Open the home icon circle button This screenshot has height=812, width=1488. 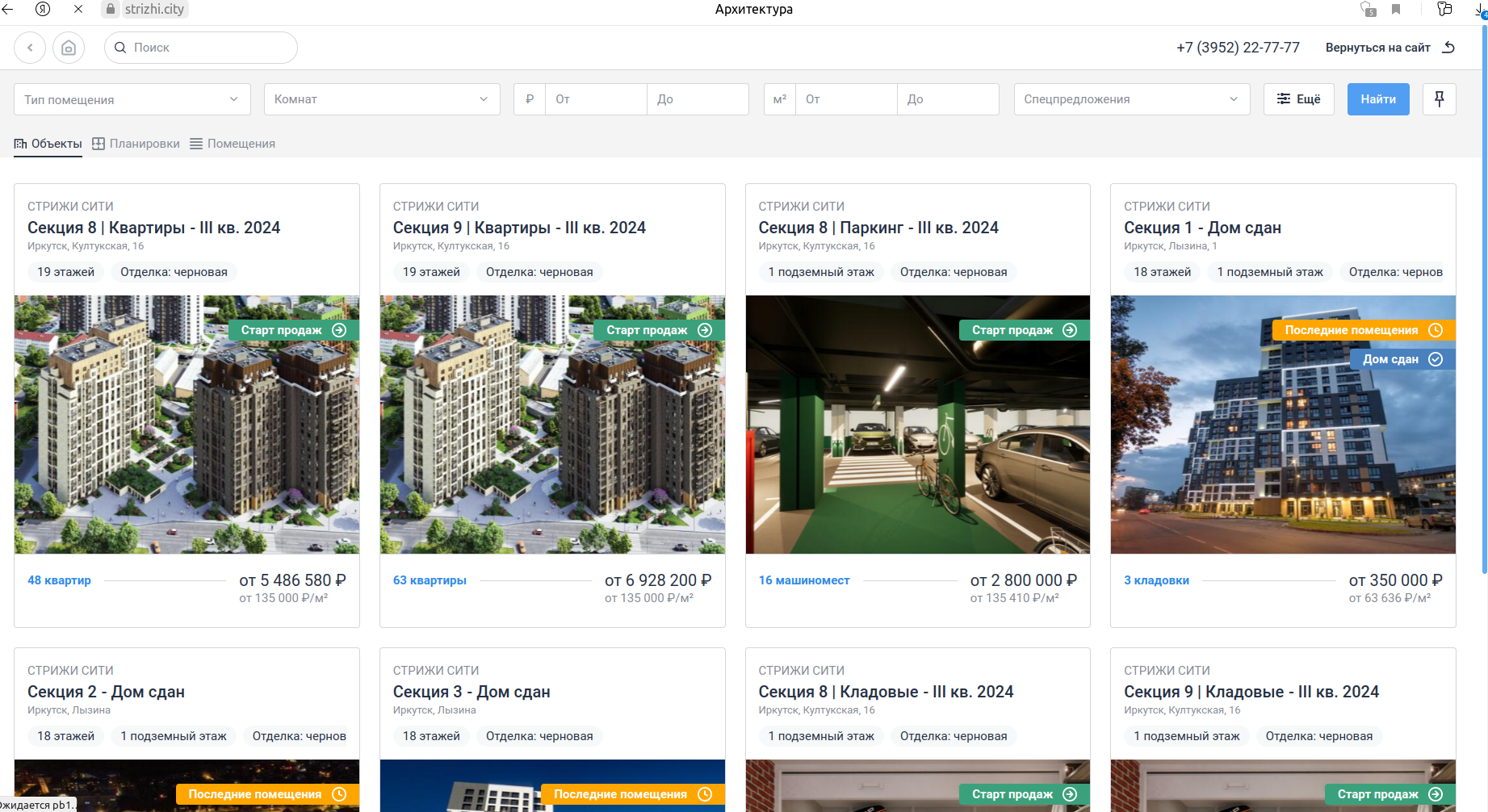coord(69,48)
